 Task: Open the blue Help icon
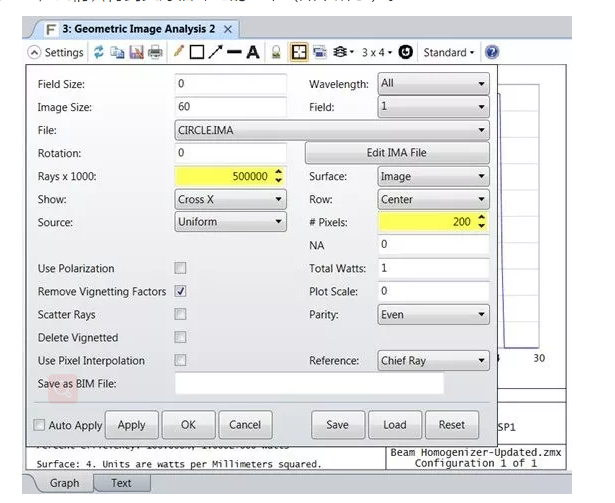click(492, 52)
